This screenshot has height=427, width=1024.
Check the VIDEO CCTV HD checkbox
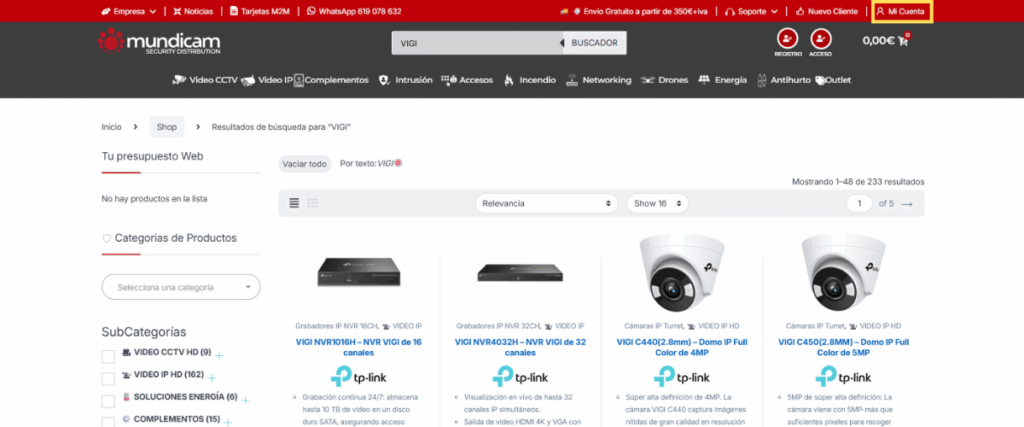[108, 356]
